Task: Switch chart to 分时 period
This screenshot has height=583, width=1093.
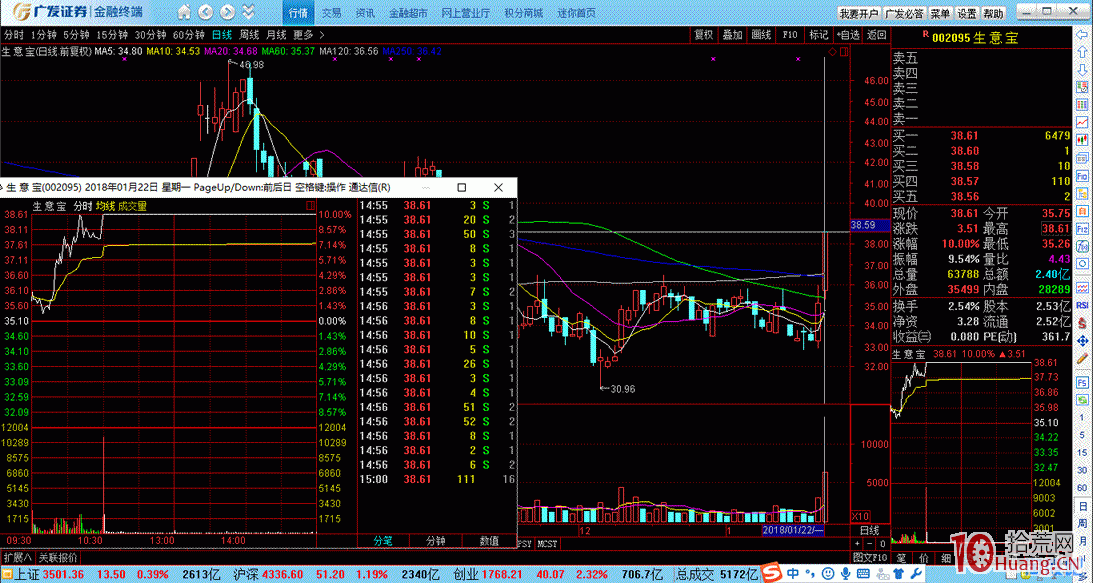Action: 13,35
